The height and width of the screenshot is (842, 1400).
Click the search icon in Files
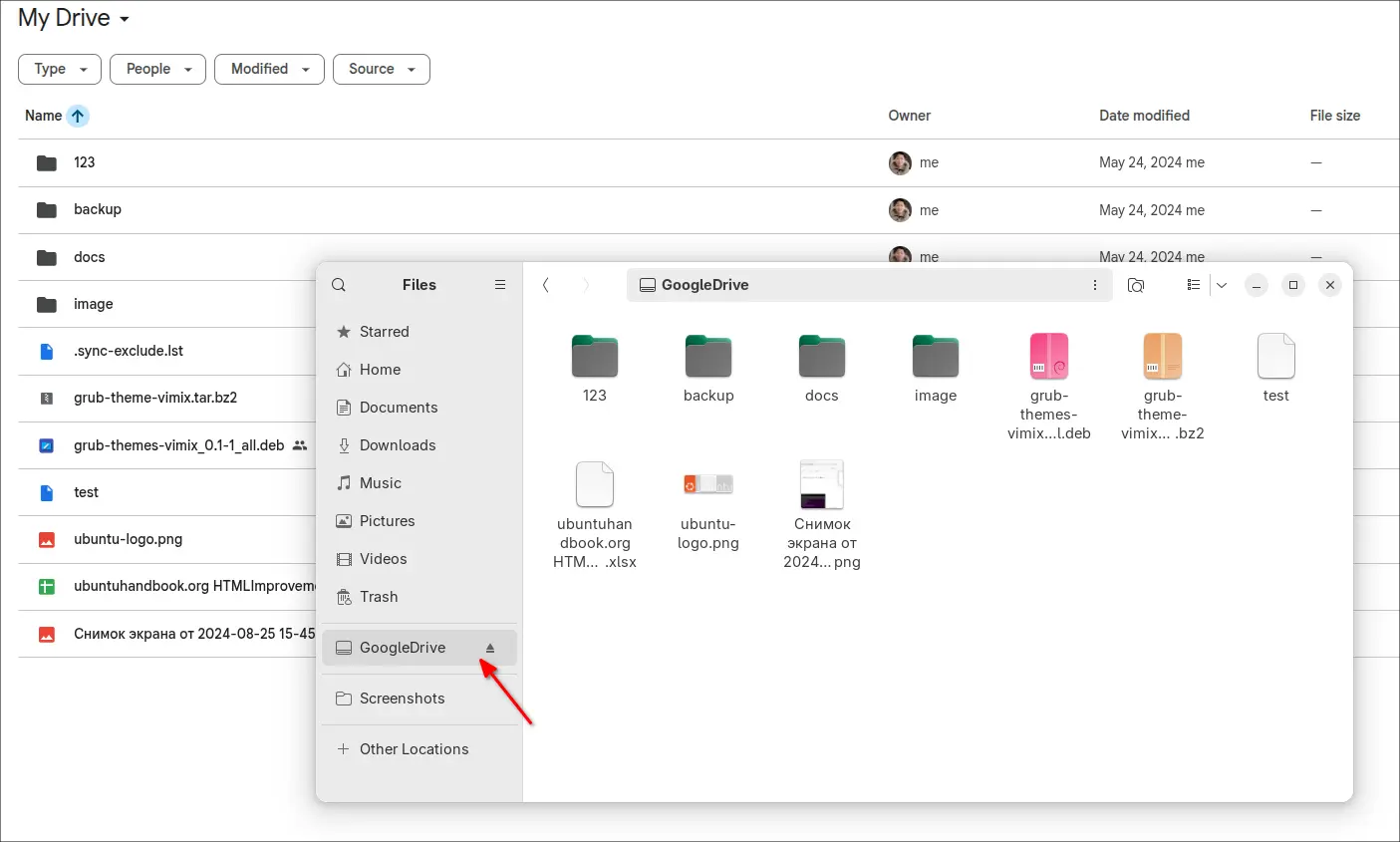click(339, 285)
